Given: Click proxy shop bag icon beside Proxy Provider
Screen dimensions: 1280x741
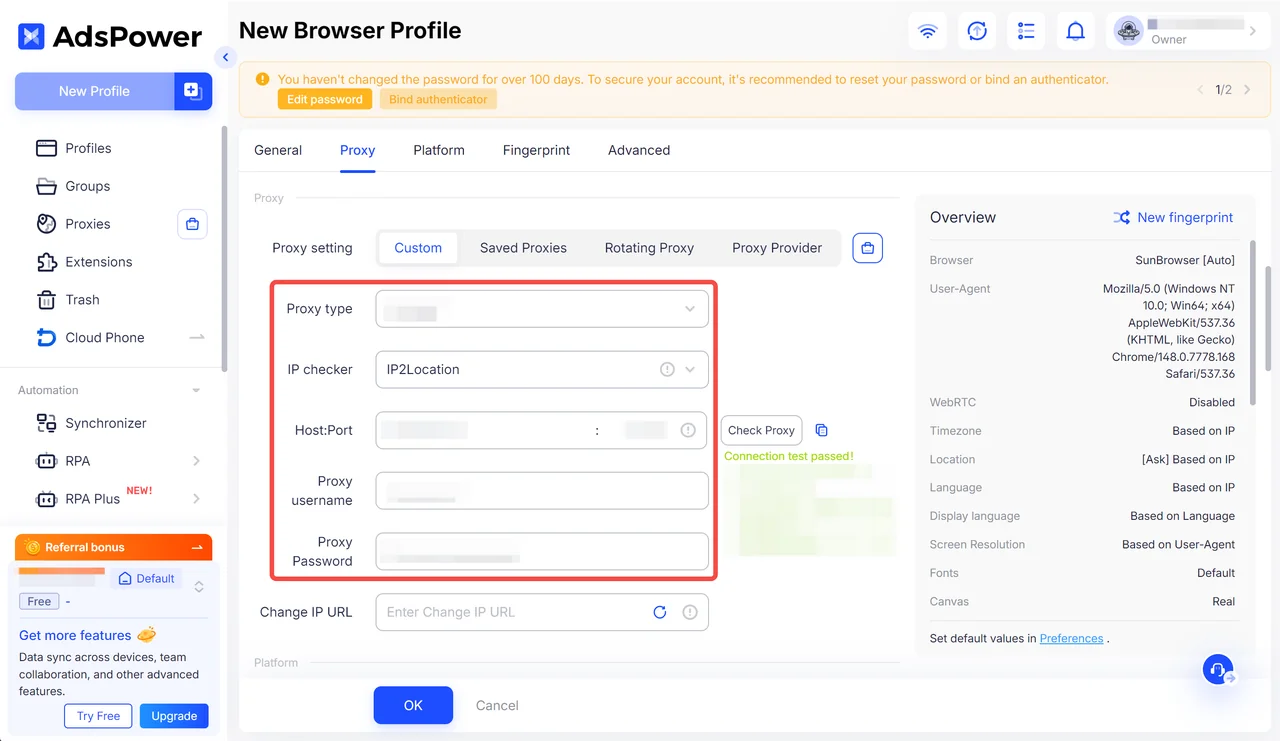Looking at the screenshot, I should 868,248.
